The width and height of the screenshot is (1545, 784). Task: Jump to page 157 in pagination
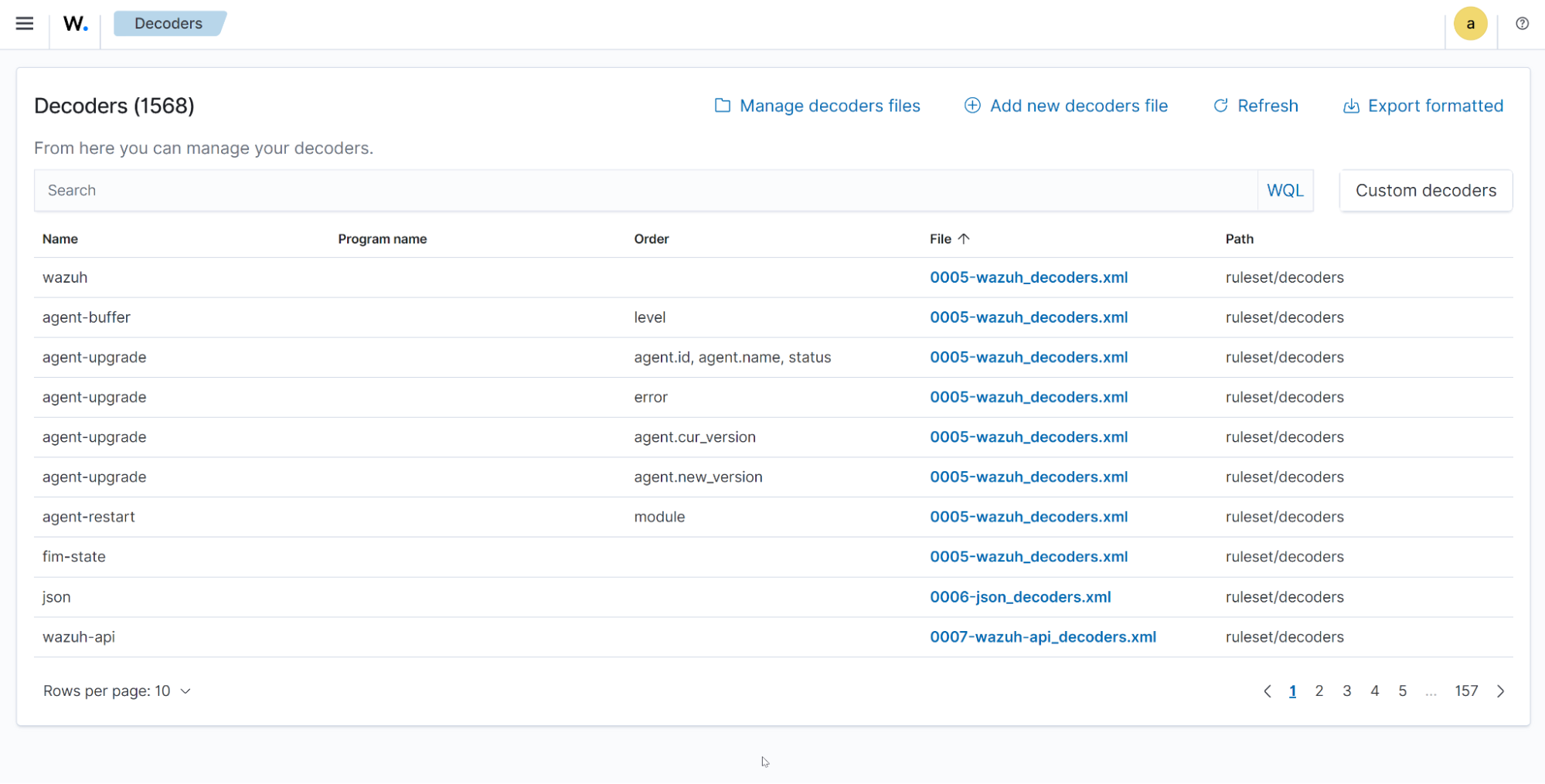click(1466, 691)
